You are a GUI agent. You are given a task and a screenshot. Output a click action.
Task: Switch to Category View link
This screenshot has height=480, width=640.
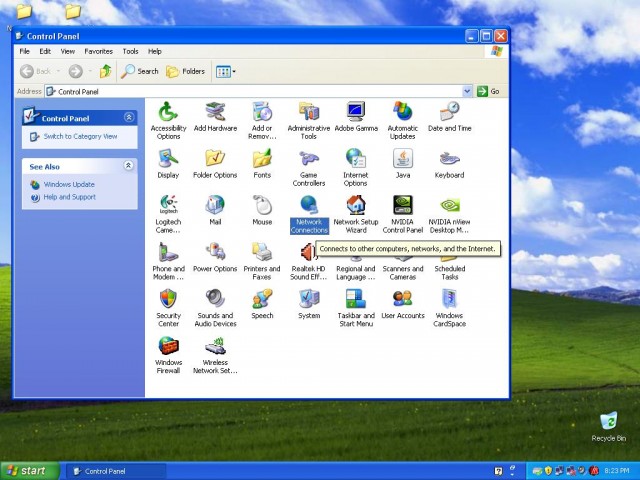point(80,136)
